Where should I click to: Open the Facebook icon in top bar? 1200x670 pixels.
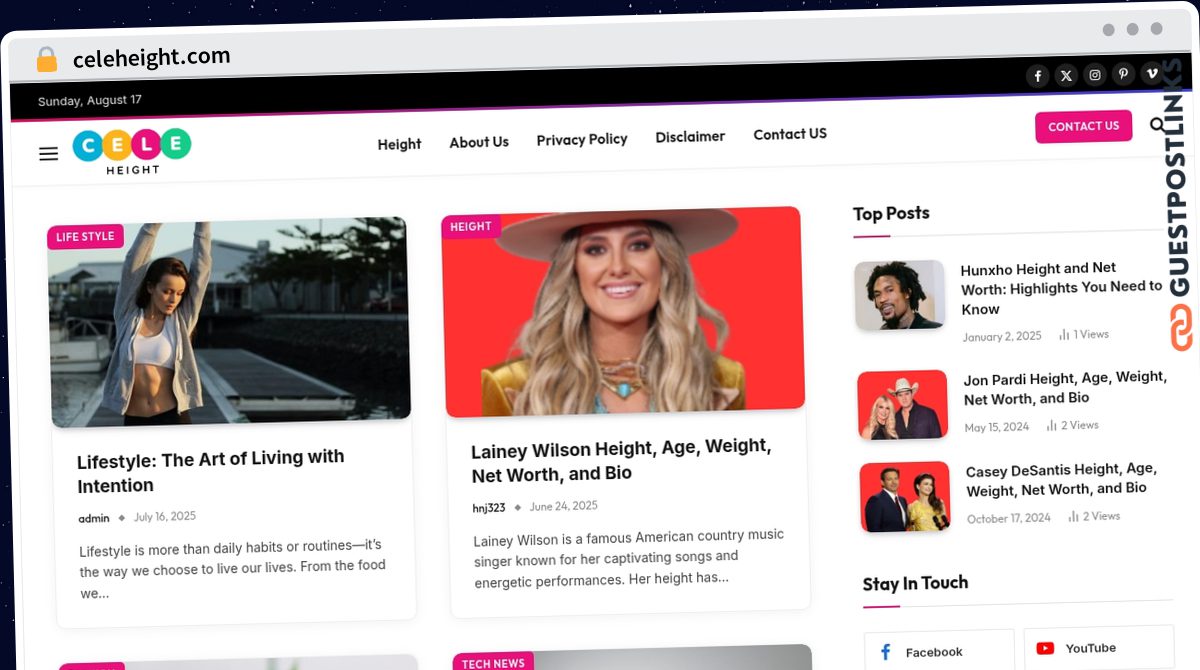click(x=1038, y=76)
